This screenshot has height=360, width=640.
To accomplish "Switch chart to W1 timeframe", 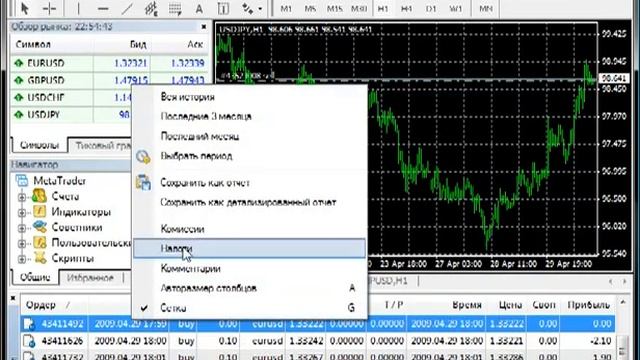I will click(x=456, y=8).
